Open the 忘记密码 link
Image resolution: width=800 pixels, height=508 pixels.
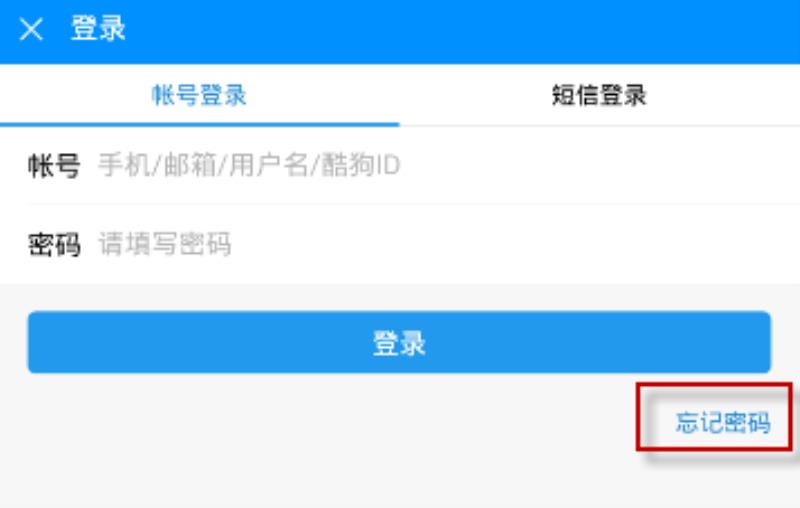pos(723,422)
